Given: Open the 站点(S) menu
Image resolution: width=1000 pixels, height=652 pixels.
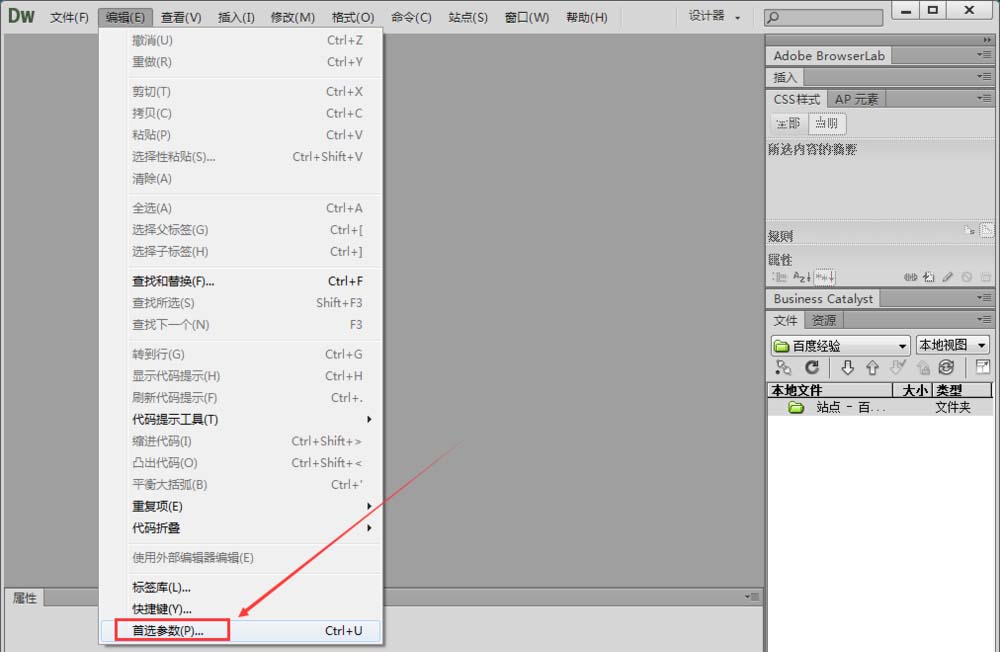Looking at the screenshot, I should 467,16.
